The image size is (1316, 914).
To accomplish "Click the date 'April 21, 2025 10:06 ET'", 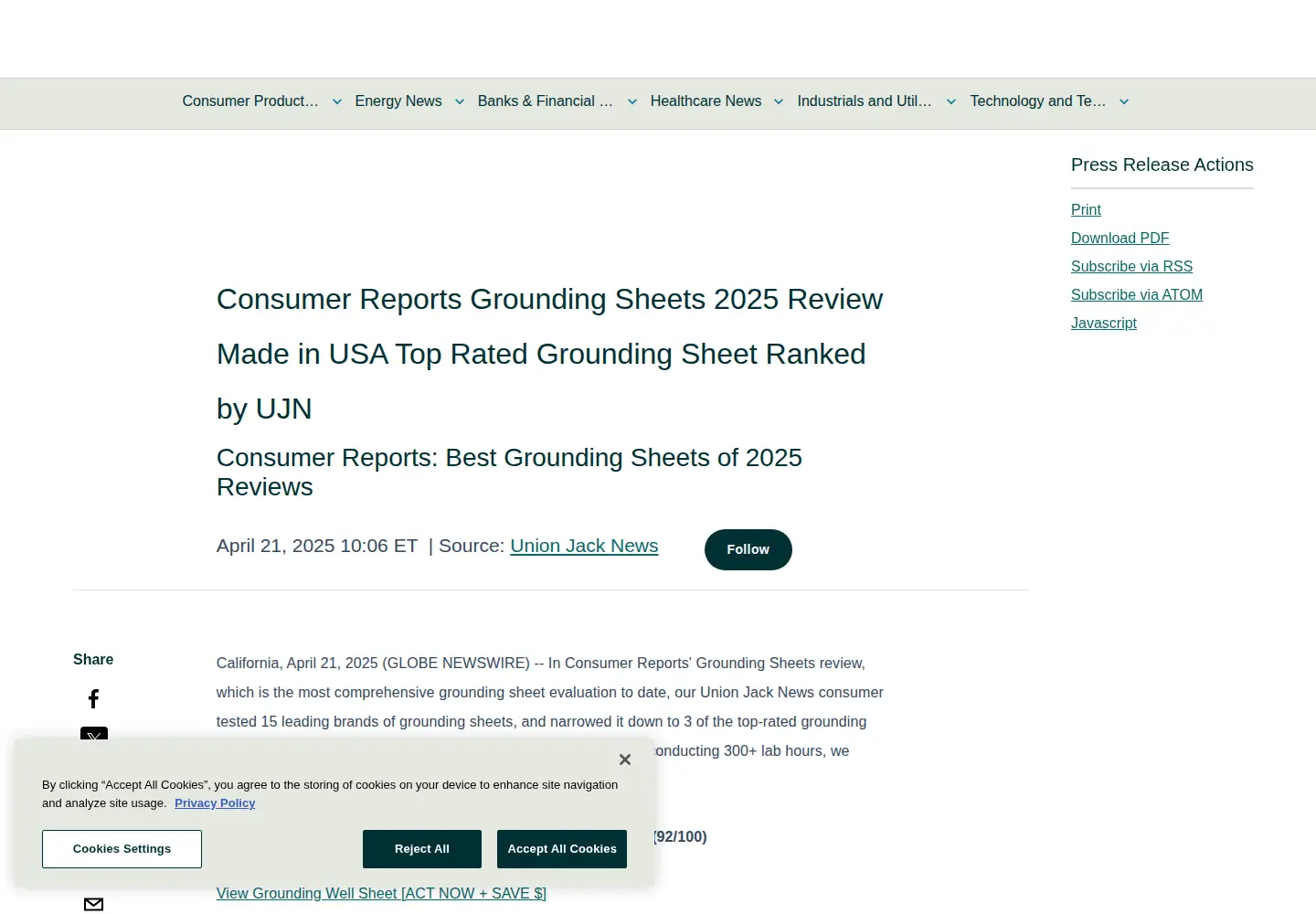I will point(317,546).
